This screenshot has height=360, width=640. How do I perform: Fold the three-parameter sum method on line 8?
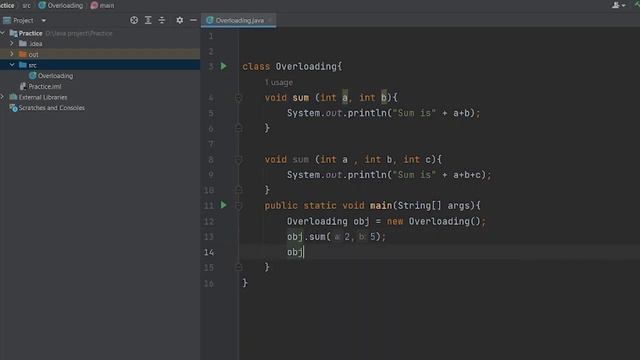click(239, 160)
